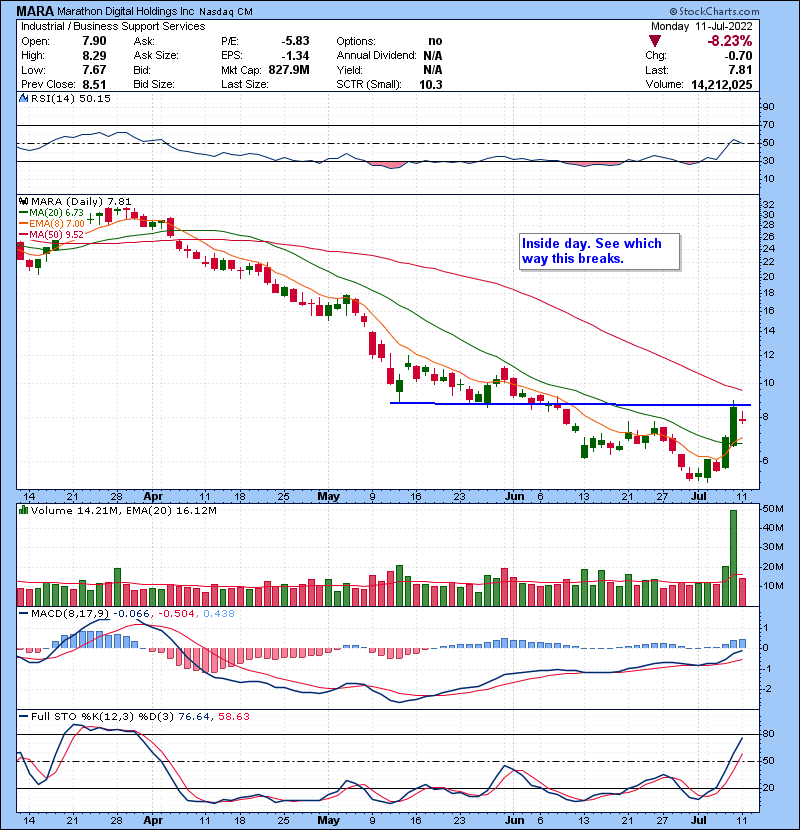Screen dimensions: 800x830
Task: Click the MARA (Daily) 7.81 chart label
Action: (x=81, y=201)
